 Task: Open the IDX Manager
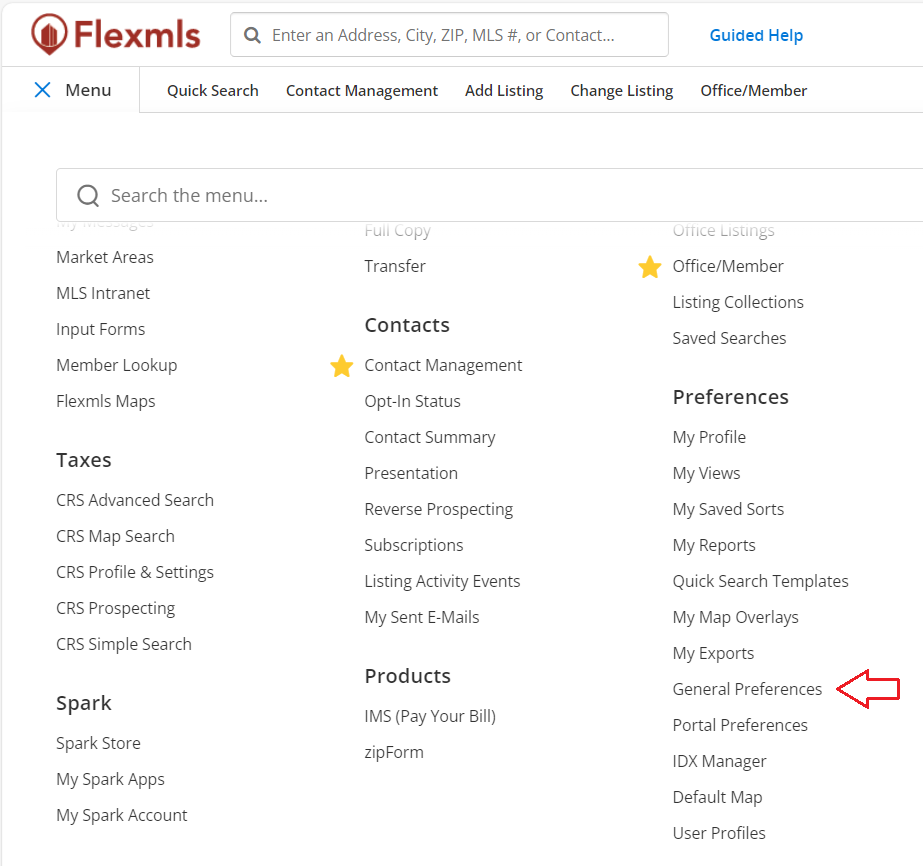click(x=719, y=761)
